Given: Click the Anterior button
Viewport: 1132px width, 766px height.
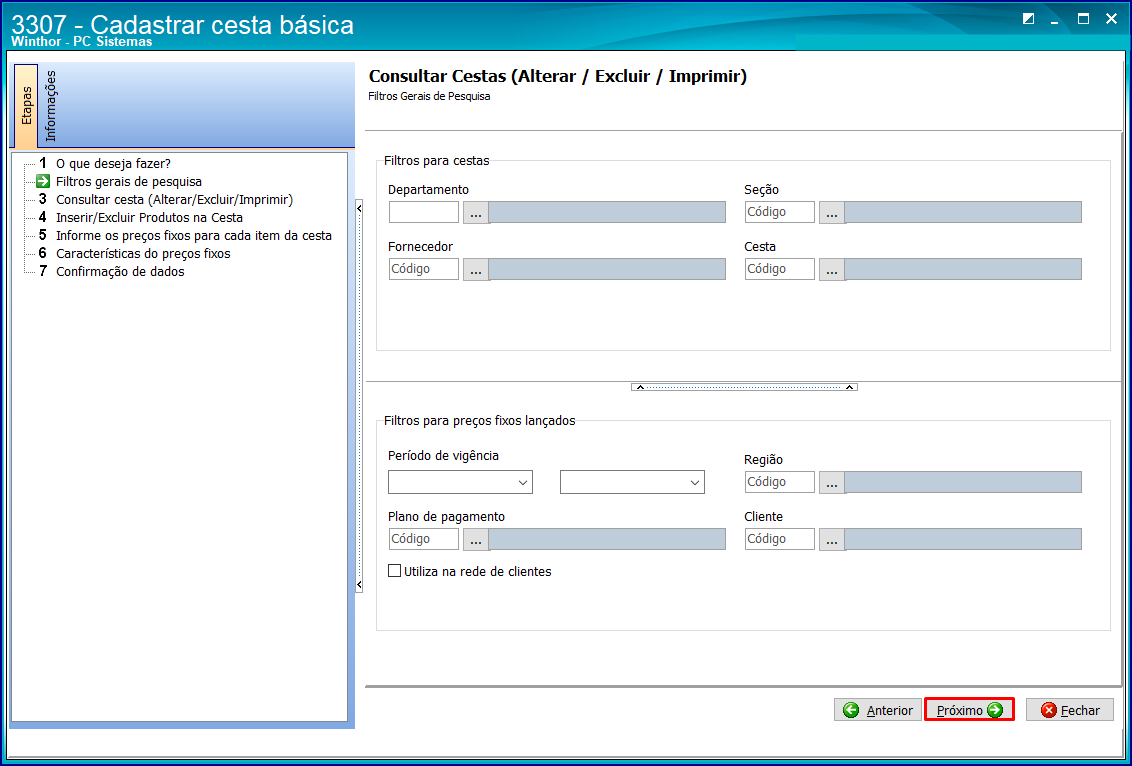Looking at the screenshot, I should coord(878,710).
